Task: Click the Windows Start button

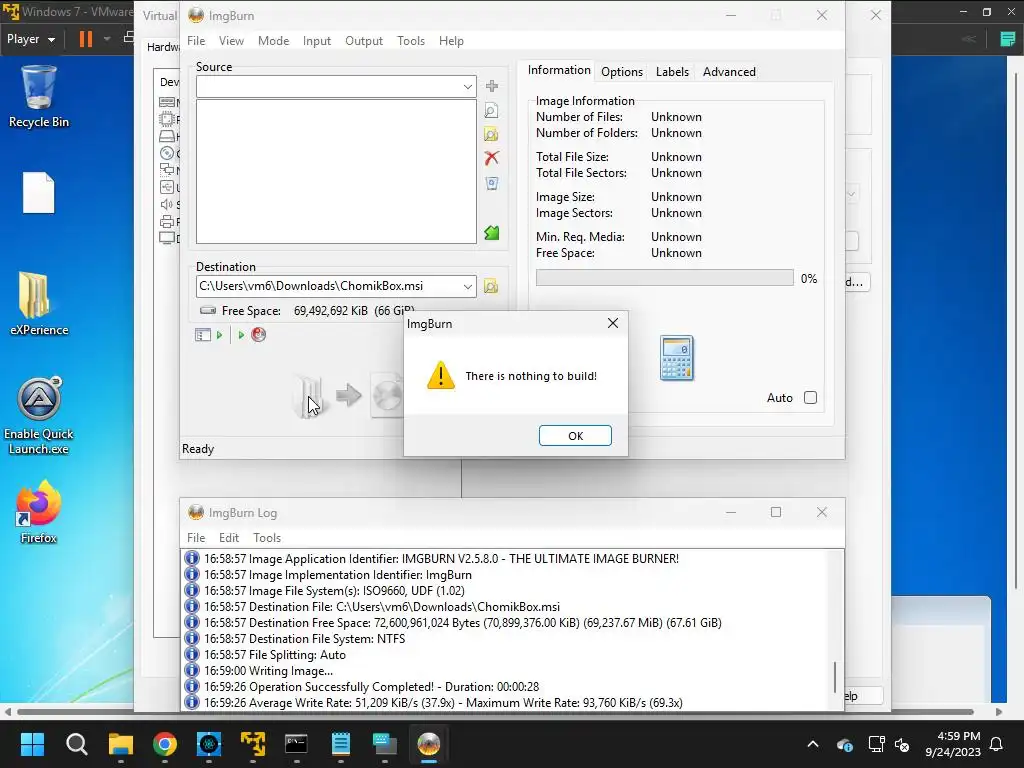Action: click(x=32, y=744)
